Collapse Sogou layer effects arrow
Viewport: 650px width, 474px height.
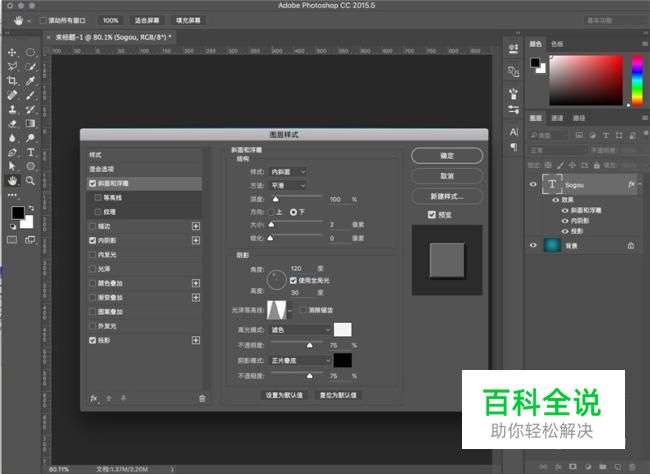click(640, 184)
